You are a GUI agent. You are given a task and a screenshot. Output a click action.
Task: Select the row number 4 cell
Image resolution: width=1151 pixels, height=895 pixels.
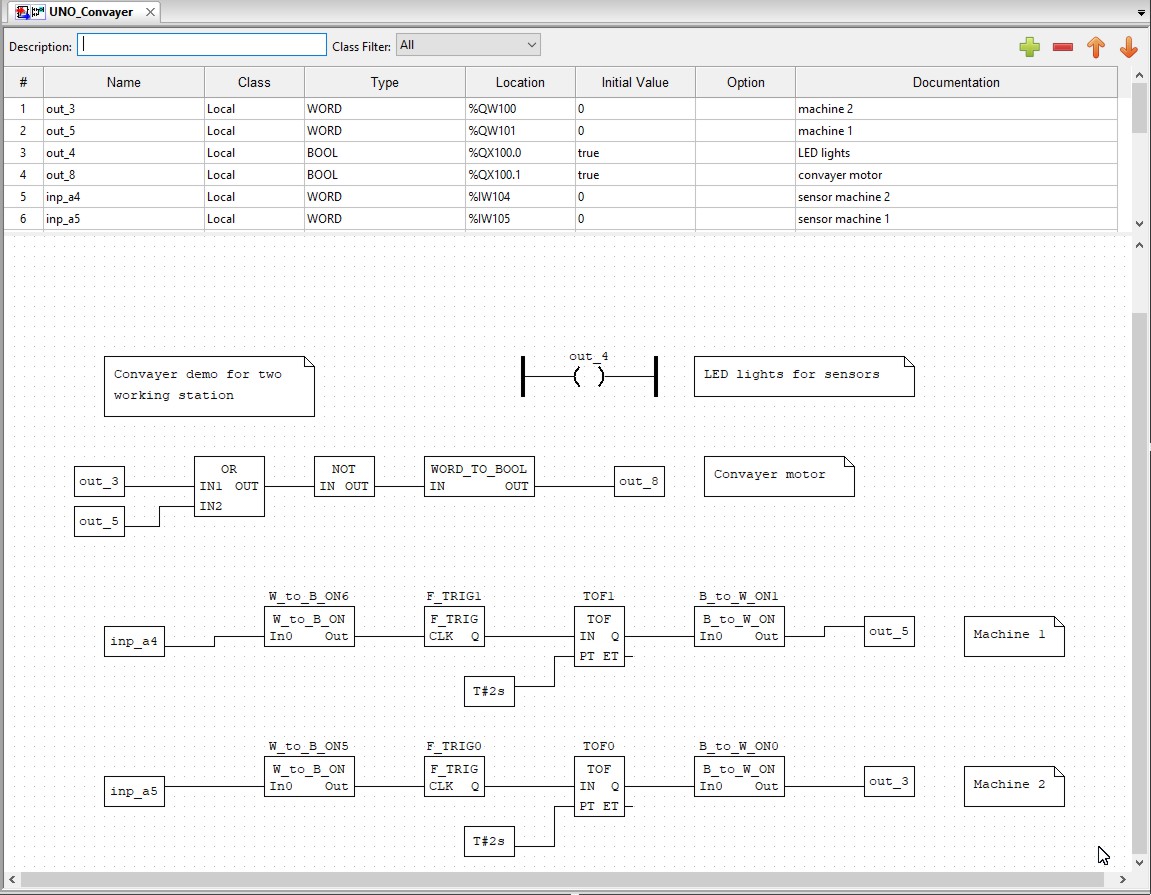23,175
